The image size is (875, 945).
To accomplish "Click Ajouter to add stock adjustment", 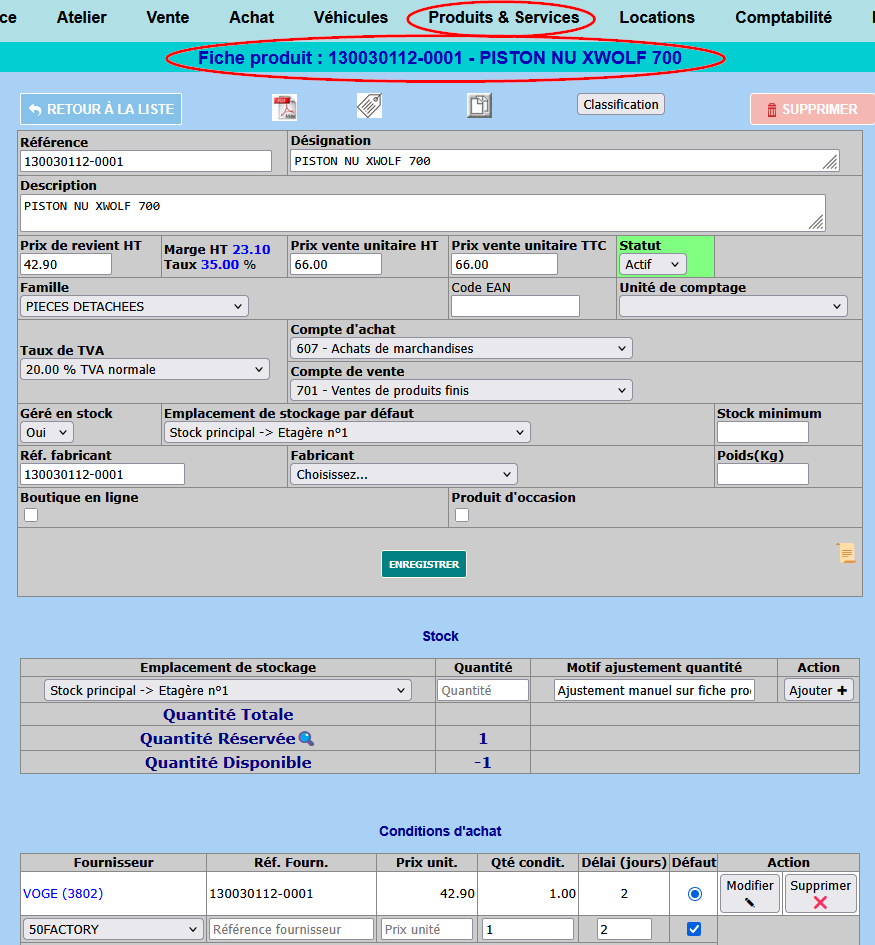I will [x=818, y=690].
